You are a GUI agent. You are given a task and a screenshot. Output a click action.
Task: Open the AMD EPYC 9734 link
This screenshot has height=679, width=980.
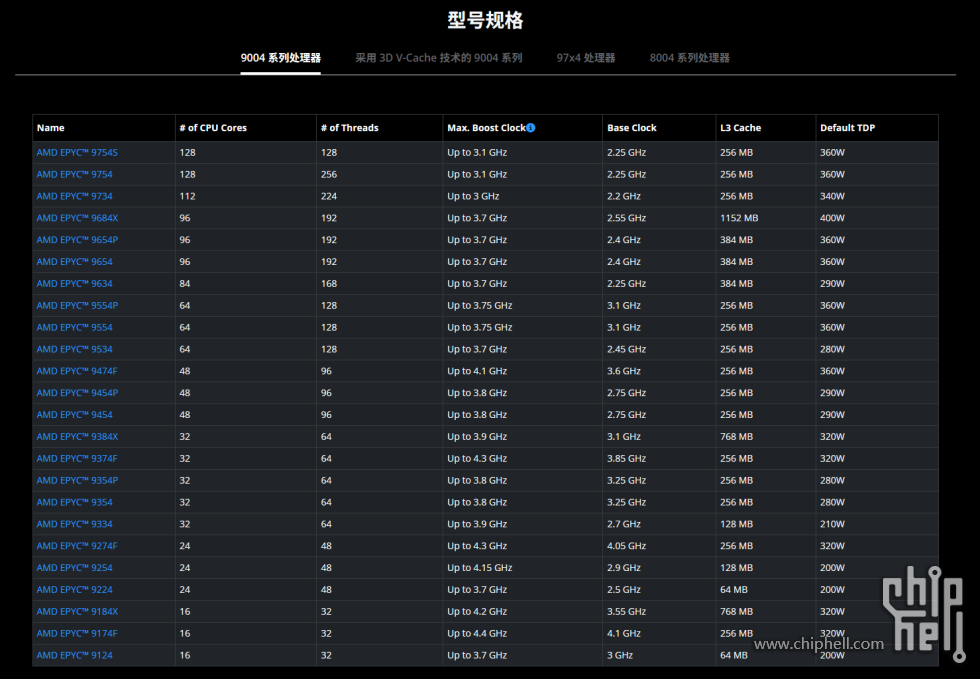pyautogui.click(x=74, y=196)
